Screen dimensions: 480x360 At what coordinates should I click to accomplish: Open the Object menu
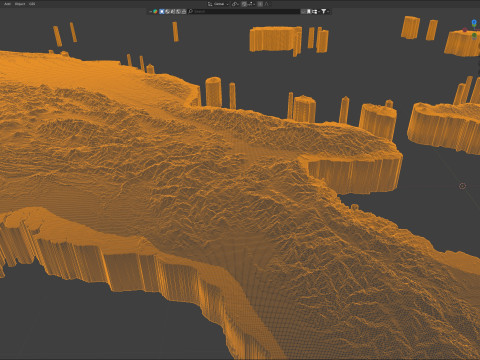(x=20, y=4)
